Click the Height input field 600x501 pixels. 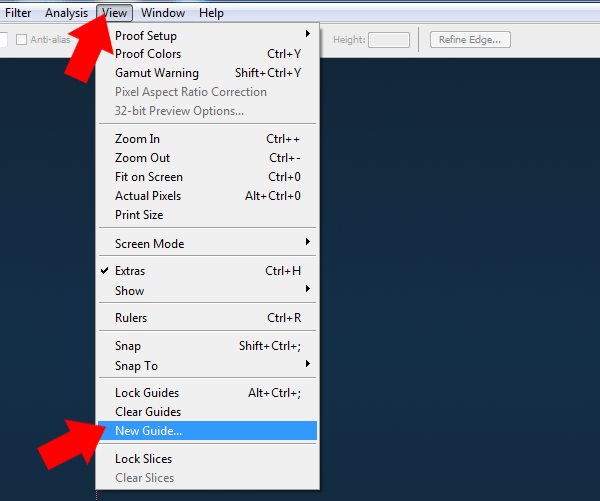(x=389, y=40)
